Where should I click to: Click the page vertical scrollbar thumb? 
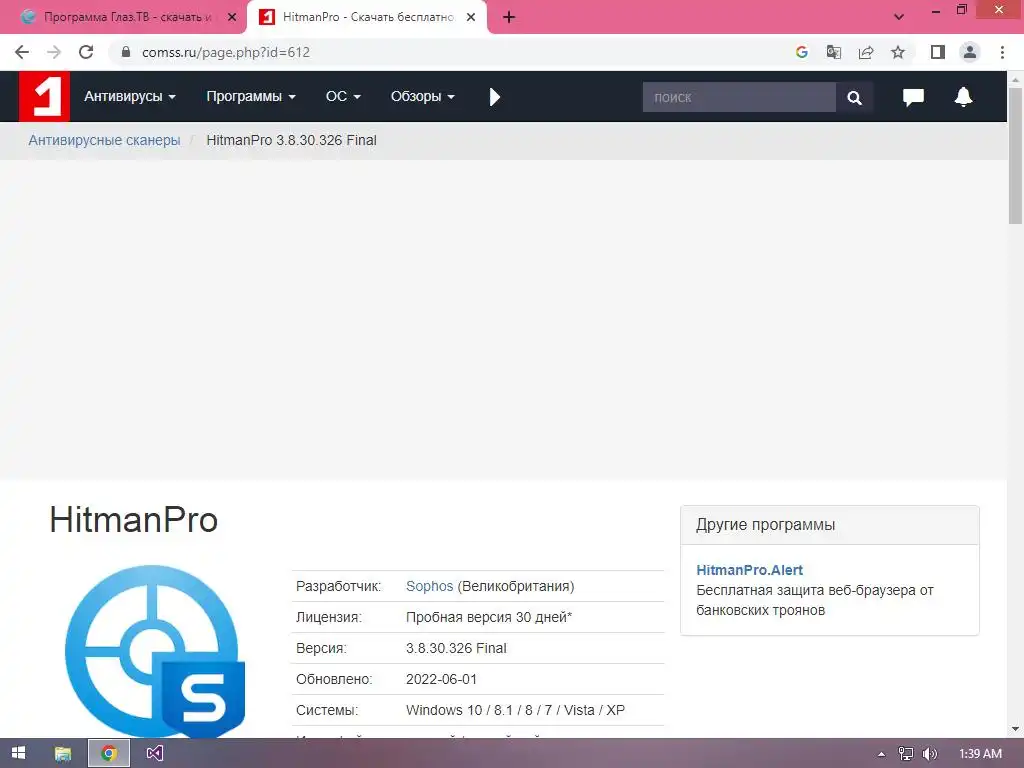tap(1016, 155)
